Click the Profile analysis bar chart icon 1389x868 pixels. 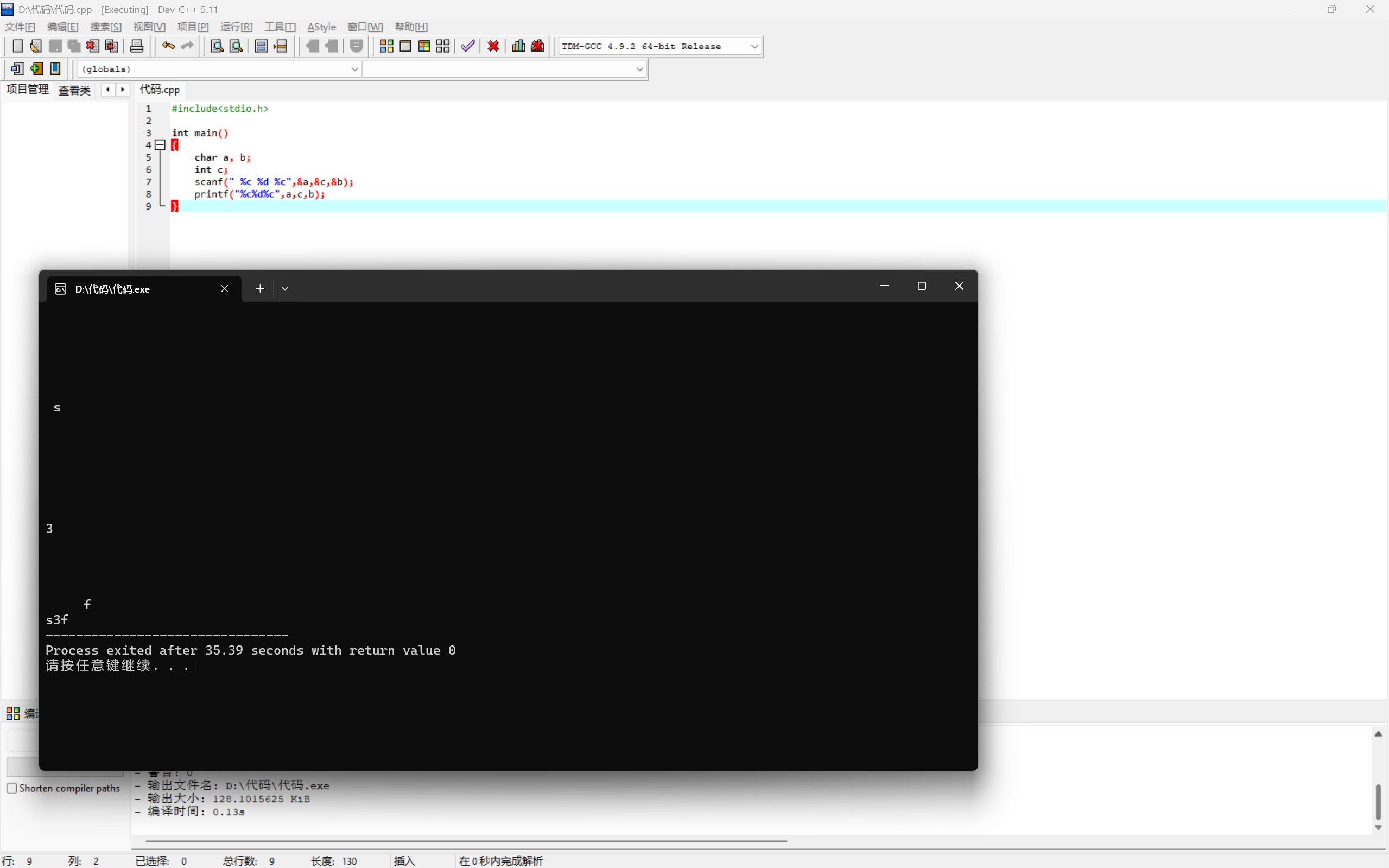tap(518, 46)
